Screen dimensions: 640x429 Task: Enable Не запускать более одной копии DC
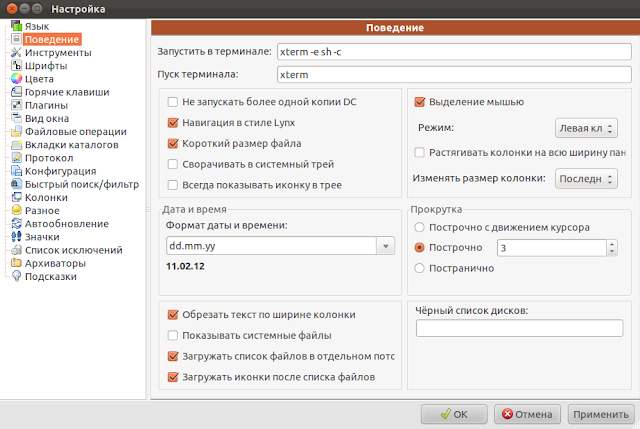(x=173, y=102)
